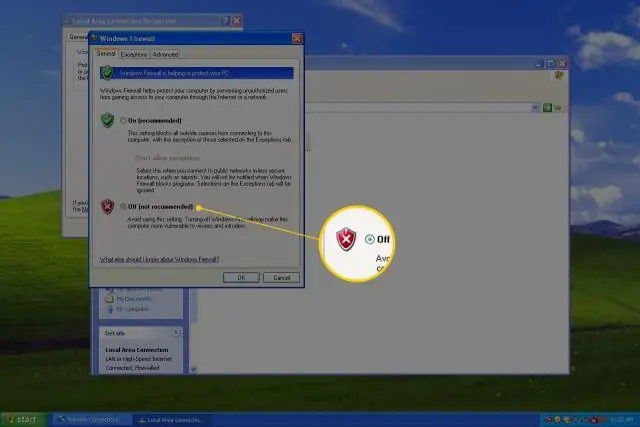Select the Off (not recommended) radio button

point(122,206)
